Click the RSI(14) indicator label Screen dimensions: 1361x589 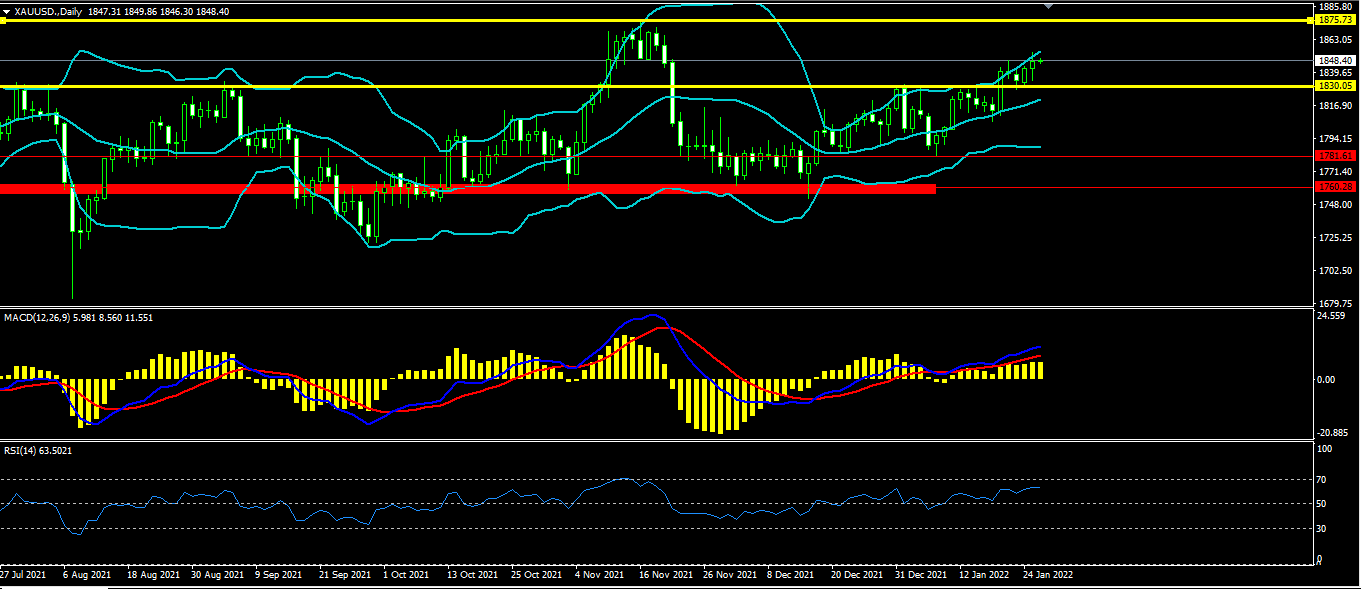[20, 451]
